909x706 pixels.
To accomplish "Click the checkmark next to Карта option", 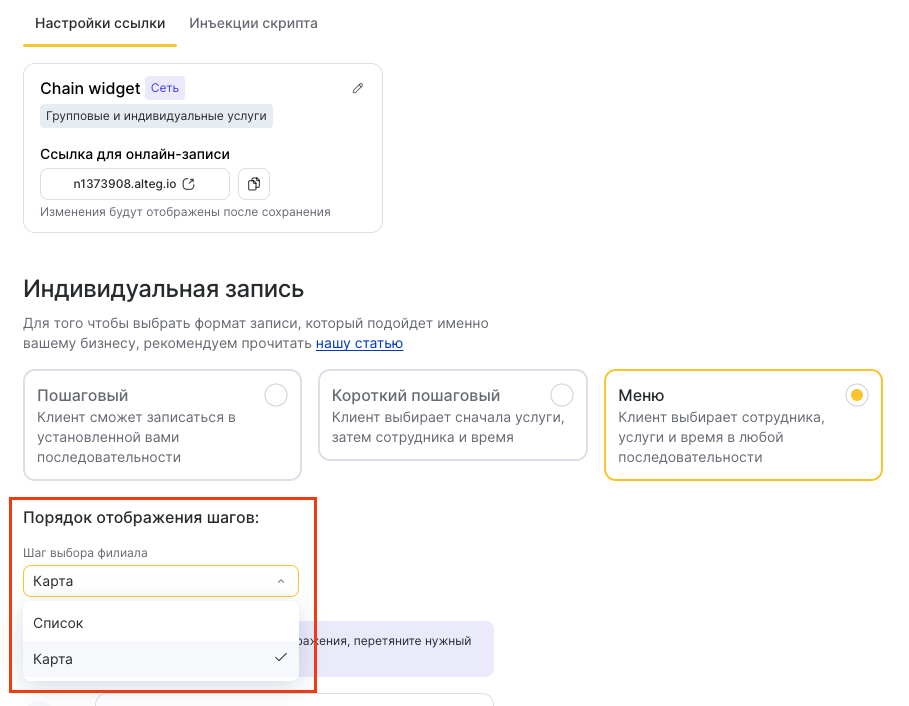I will coord(281,658).
